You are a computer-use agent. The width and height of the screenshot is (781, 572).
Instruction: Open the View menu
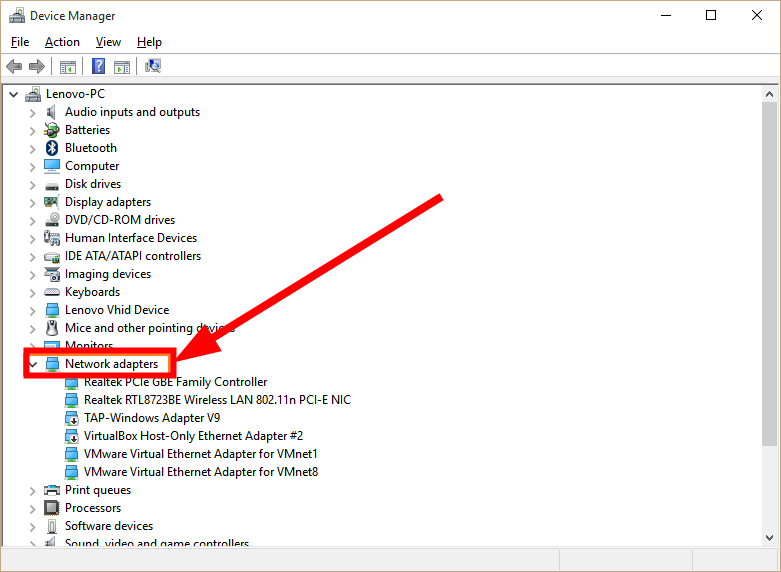(x=108, y=42)
